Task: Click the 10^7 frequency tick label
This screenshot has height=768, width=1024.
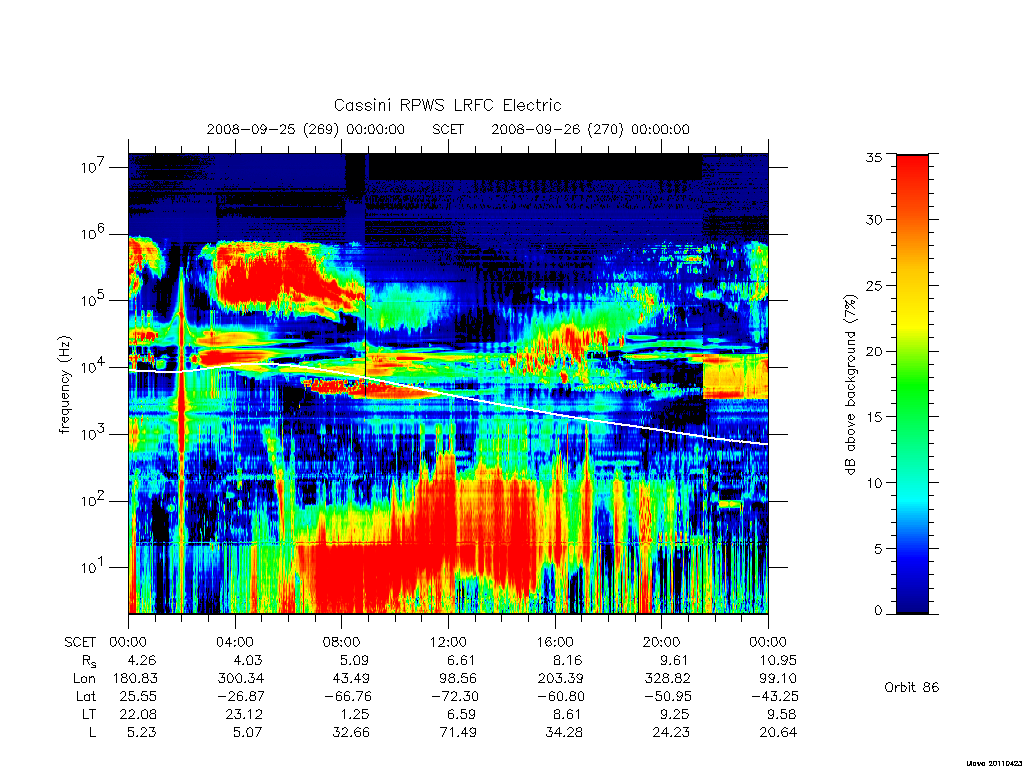Action: 93,167
